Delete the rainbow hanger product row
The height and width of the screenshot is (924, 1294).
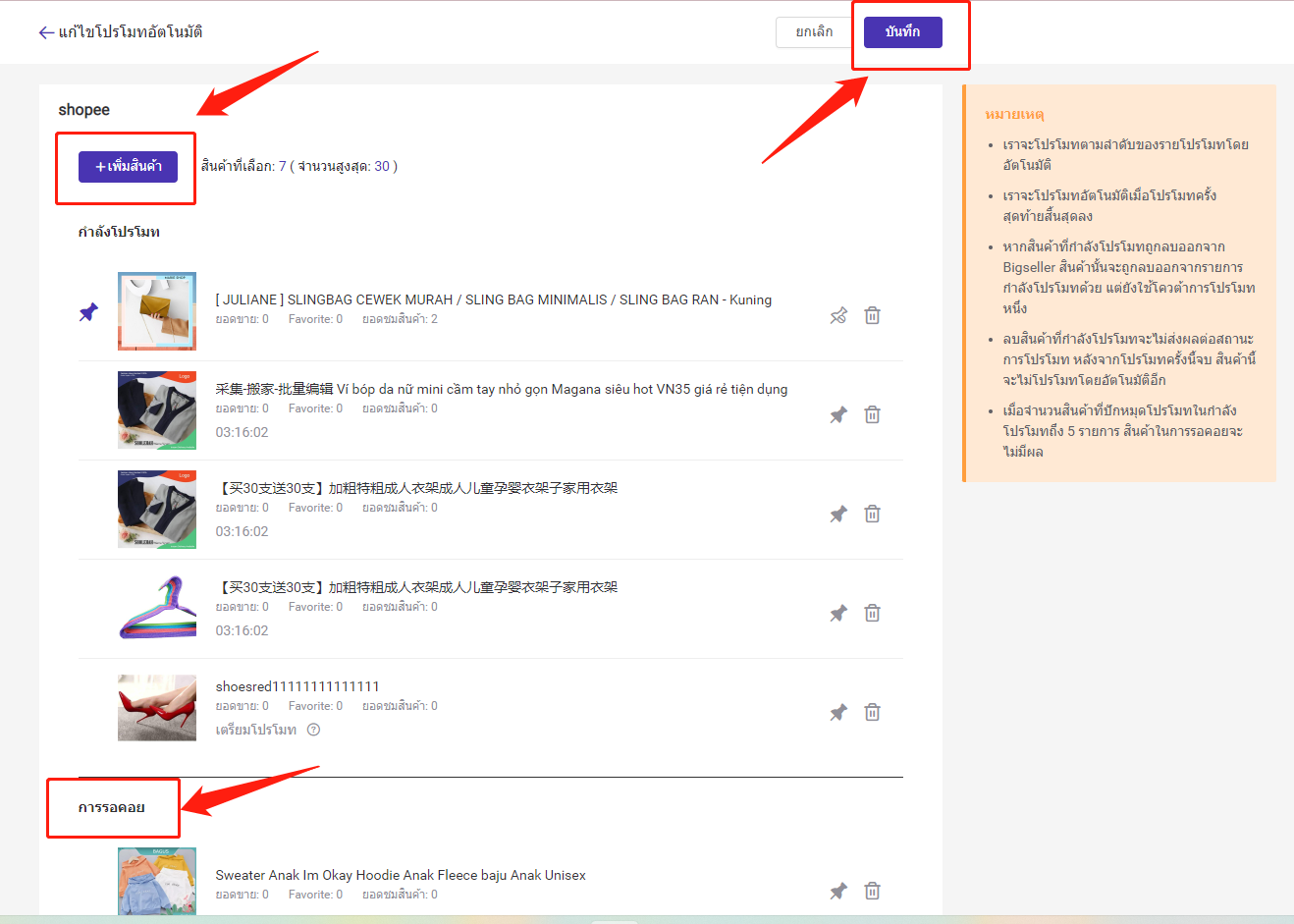(x=872, y=614)
